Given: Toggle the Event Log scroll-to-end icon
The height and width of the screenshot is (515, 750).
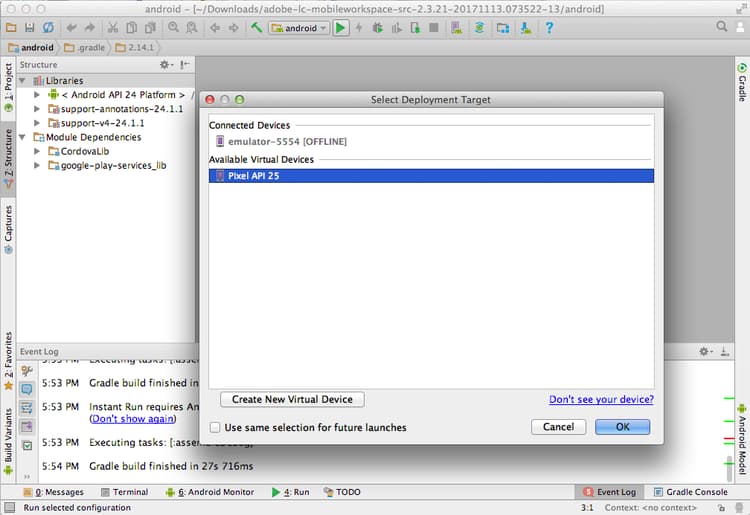Looking at the screenshot, I should [x=27, y=427].
